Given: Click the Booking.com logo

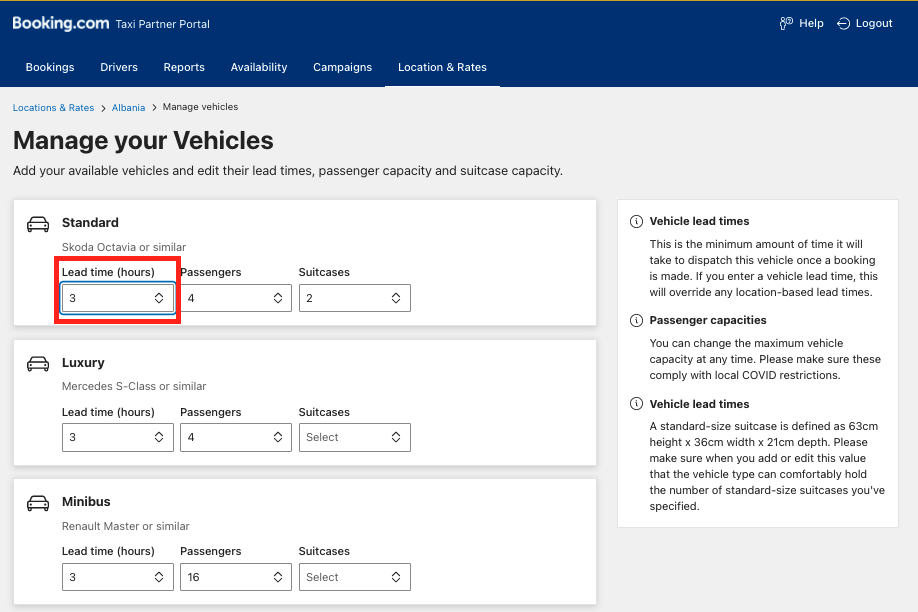Looking at the screenshot, I should [60, 23].
